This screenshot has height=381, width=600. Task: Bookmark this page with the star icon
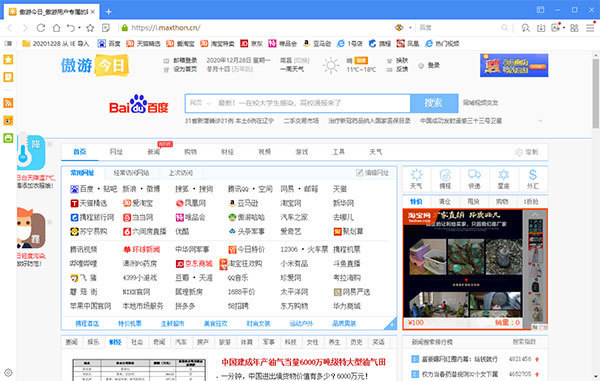click(90, 28)
